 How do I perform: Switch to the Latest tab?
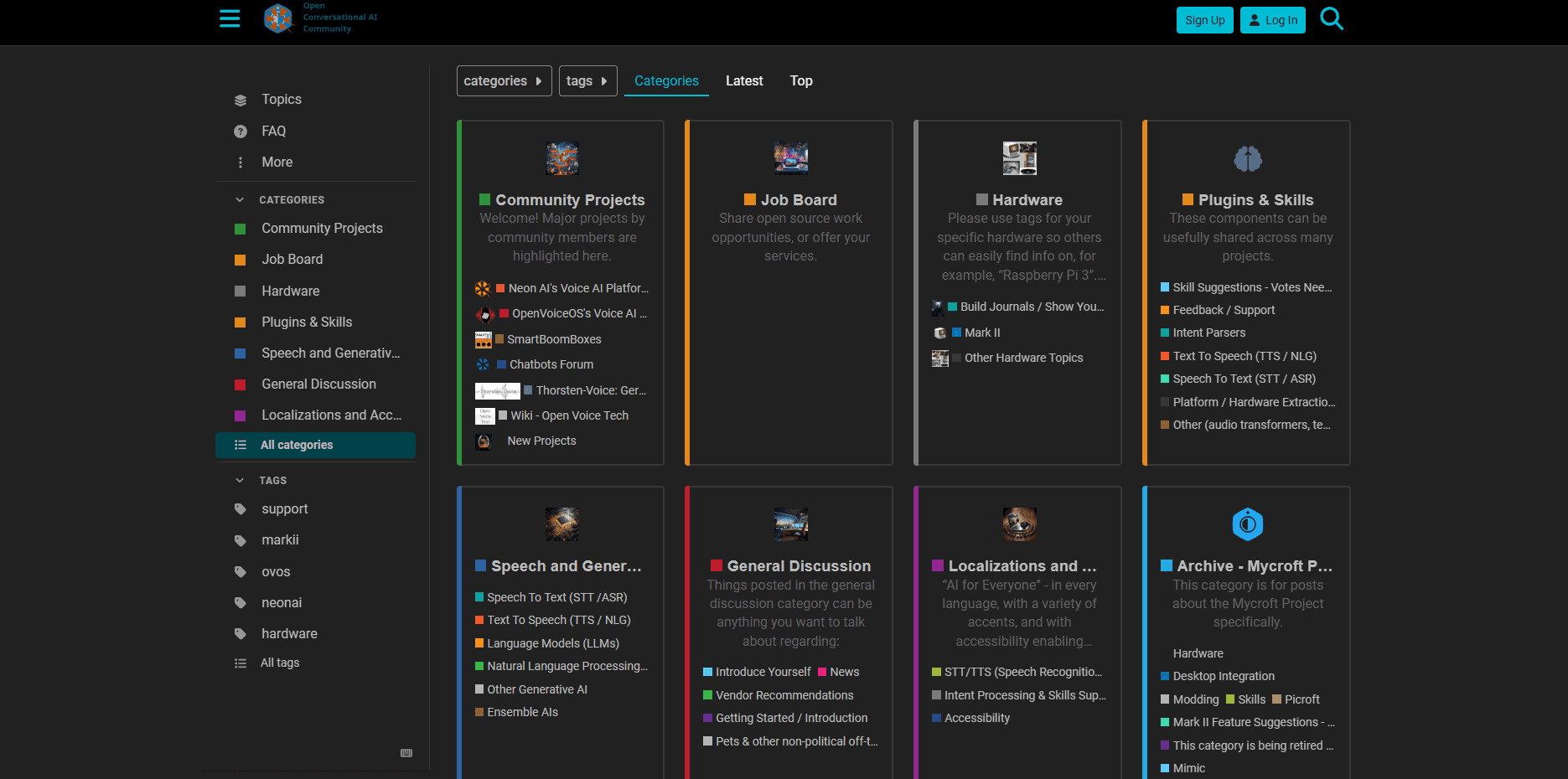pyautogui.click(x=744, y=81)
